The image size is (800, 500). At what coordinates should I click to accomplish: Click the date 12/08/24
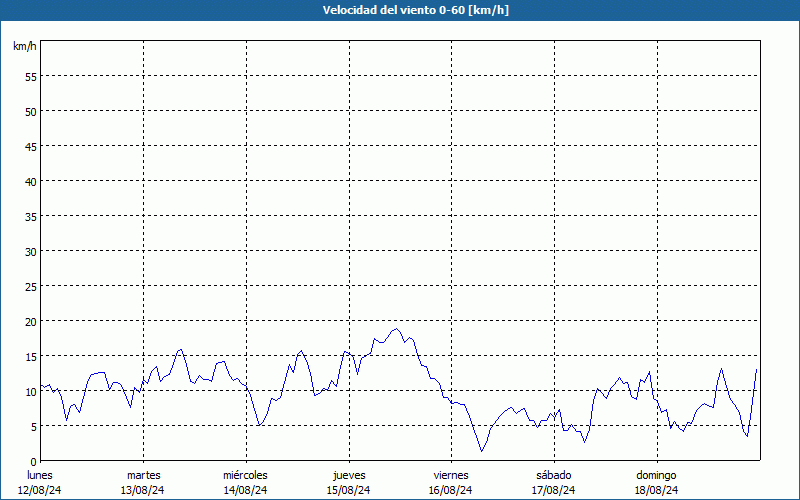click(x=40, y=490)
